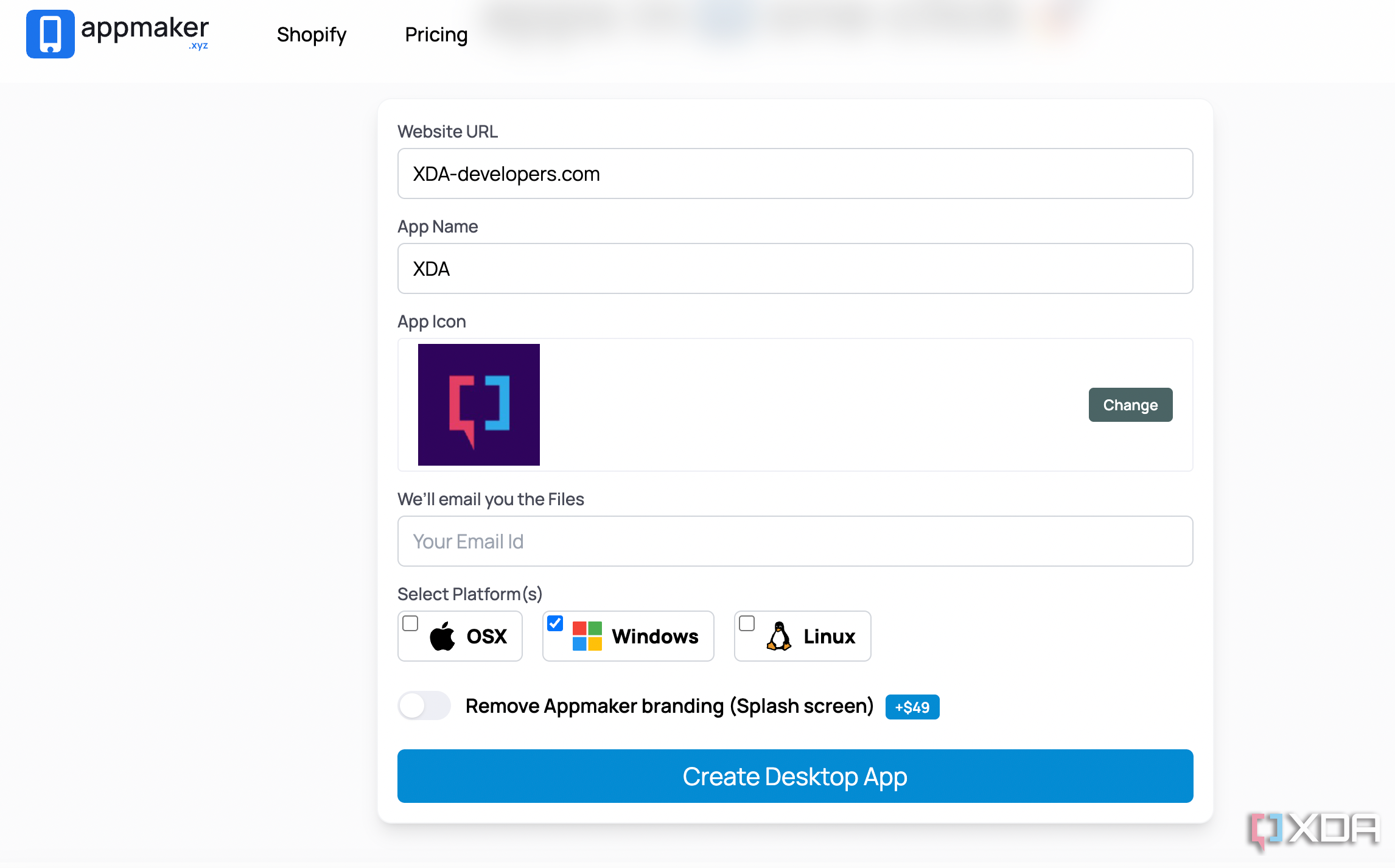Click the Website URL input field
Screen dimensions: 1395x868
(x=795, y=174)
